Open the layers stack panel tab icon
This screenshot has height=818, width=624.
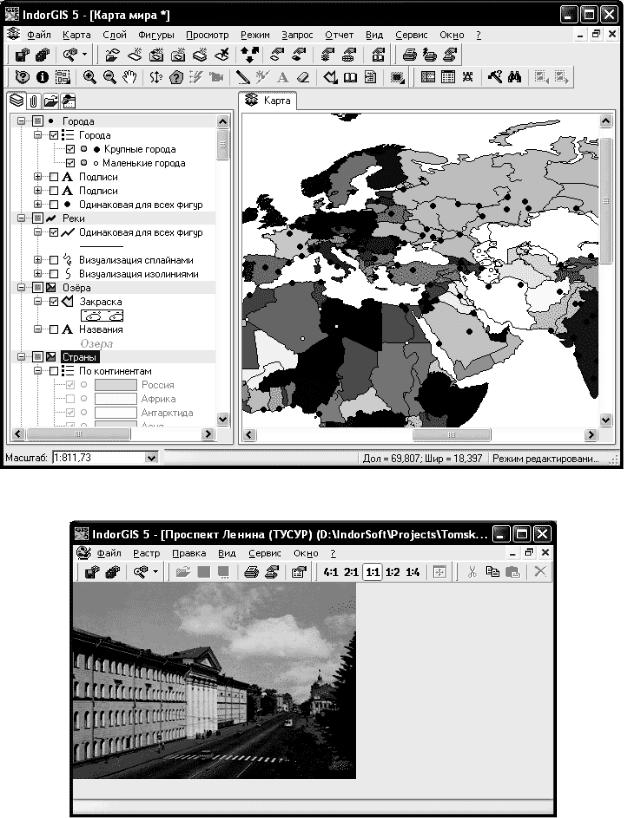pyautogui.click(x=17, y=100)
